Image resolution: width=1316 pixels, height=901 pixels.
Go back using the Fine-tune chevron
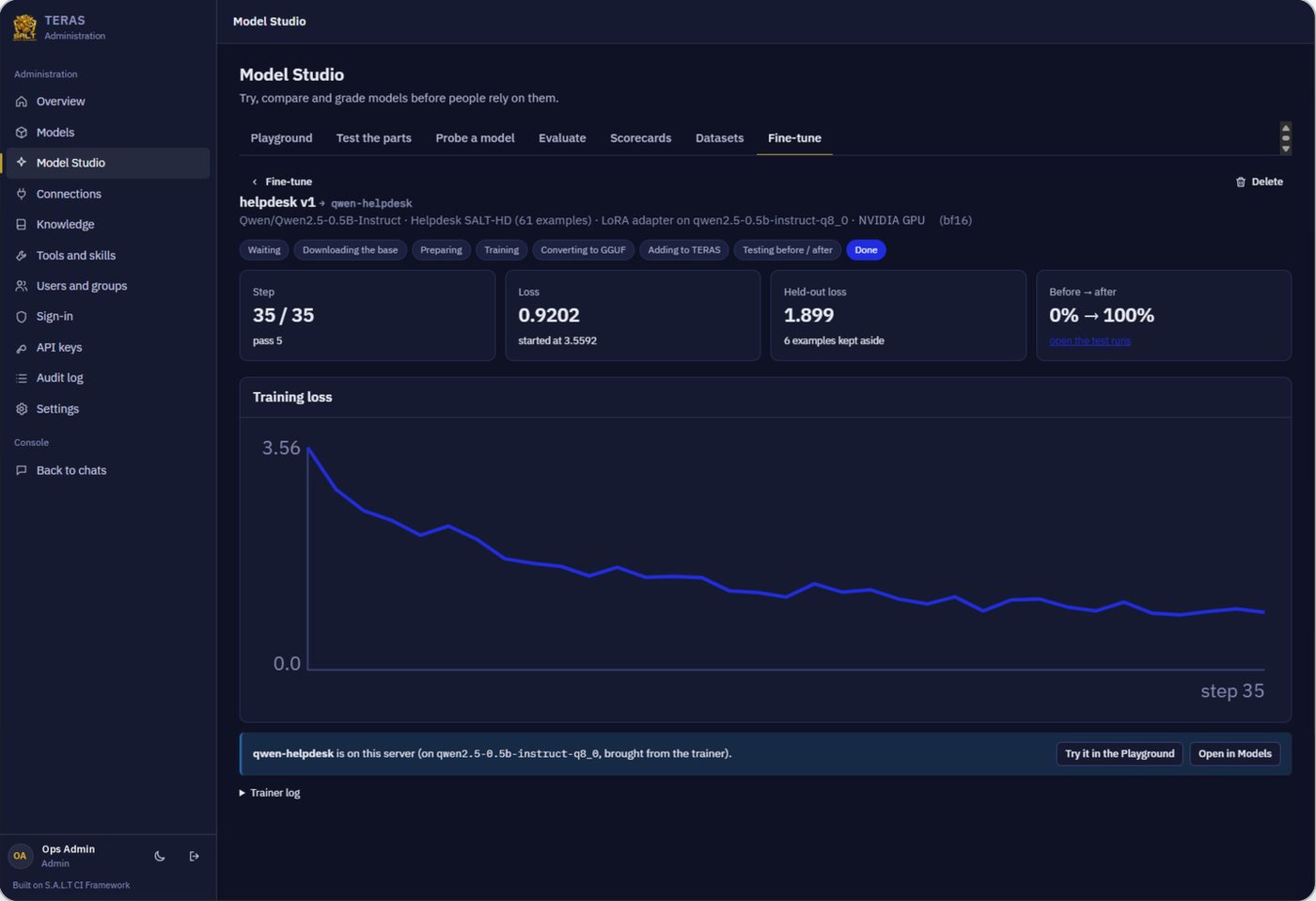coord(254,182)
